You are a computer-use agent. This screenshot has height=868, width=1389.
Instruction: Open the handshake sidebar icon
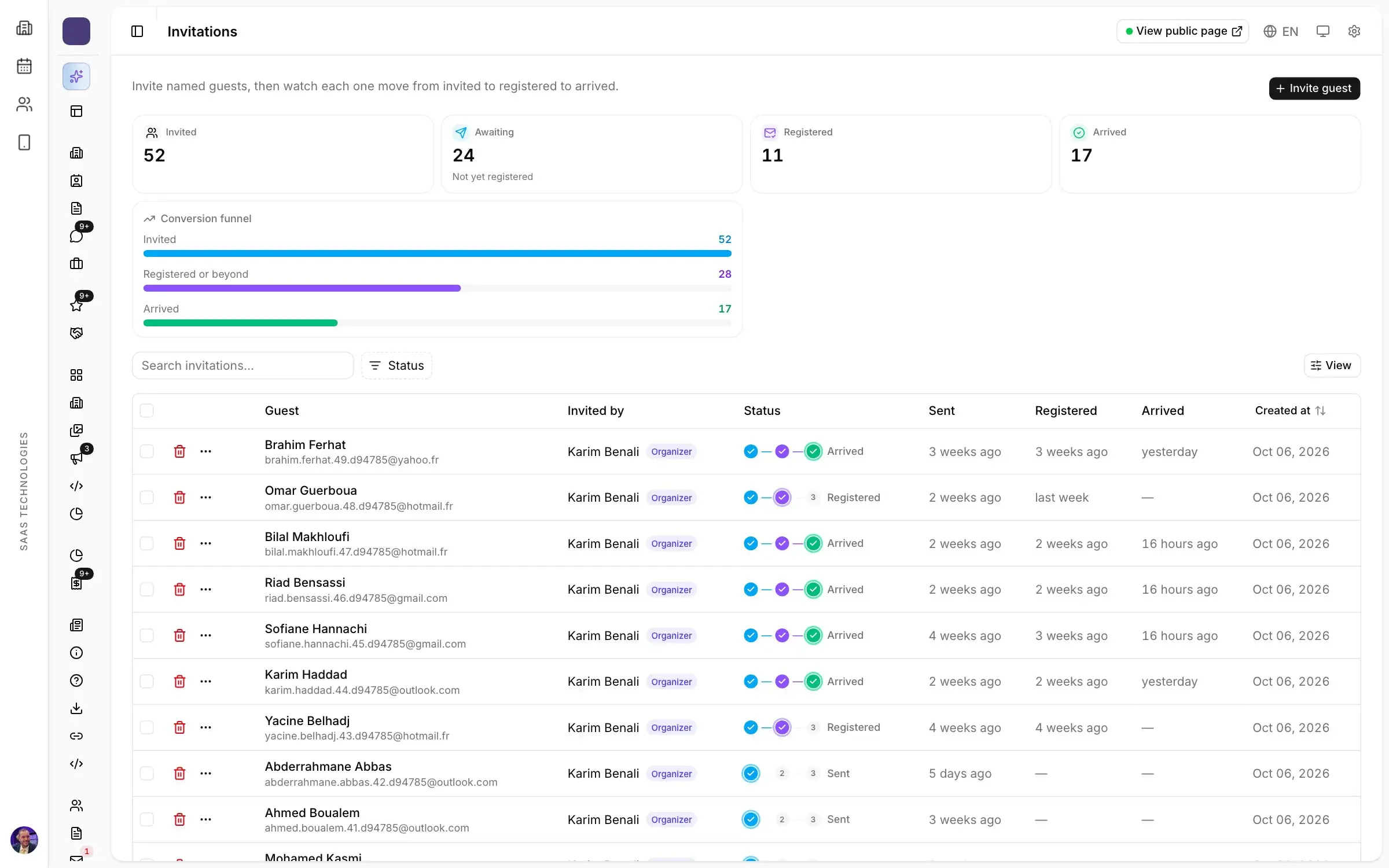(x=76, y=333)
